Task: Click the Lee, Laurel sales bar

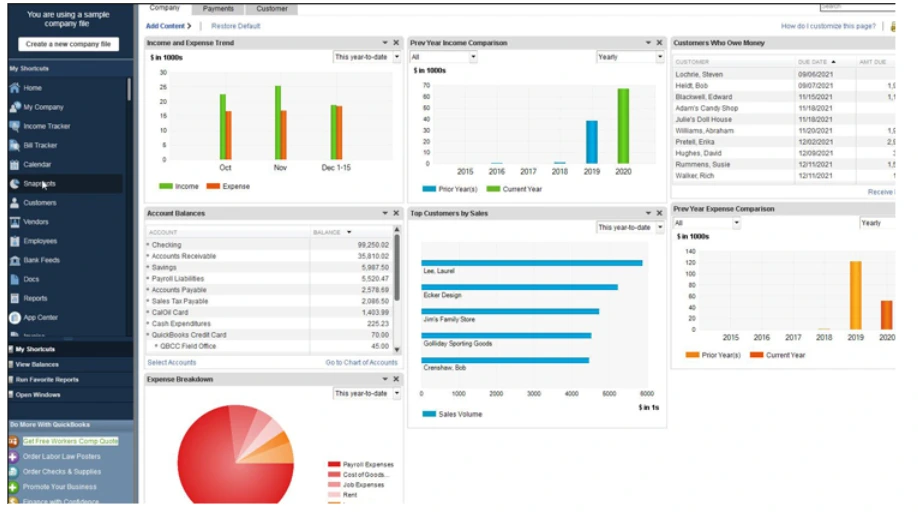Action: pos(532,263)
